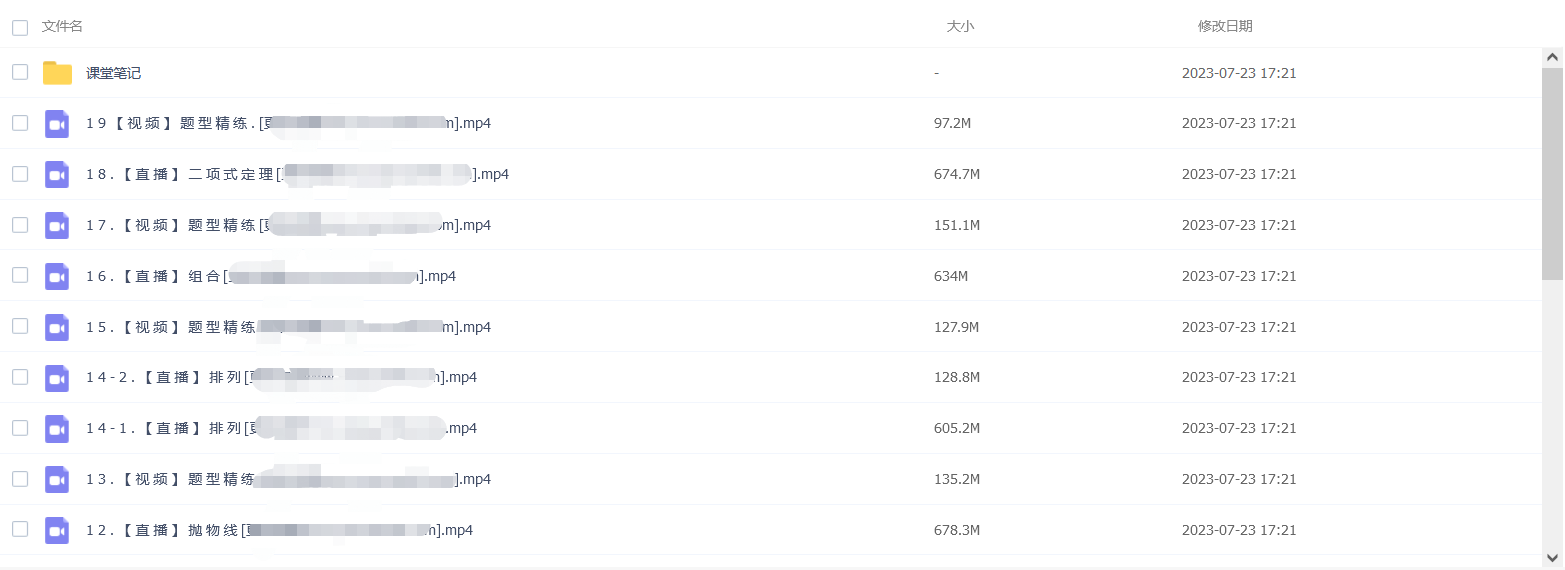
Task: Select checkbox for 18 二项式定理 video
Action: (20, 174)
